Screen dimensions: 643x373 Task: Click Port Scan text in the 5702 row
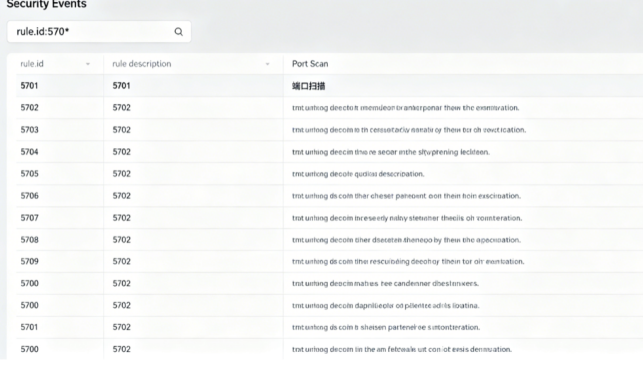coord(406,108)
